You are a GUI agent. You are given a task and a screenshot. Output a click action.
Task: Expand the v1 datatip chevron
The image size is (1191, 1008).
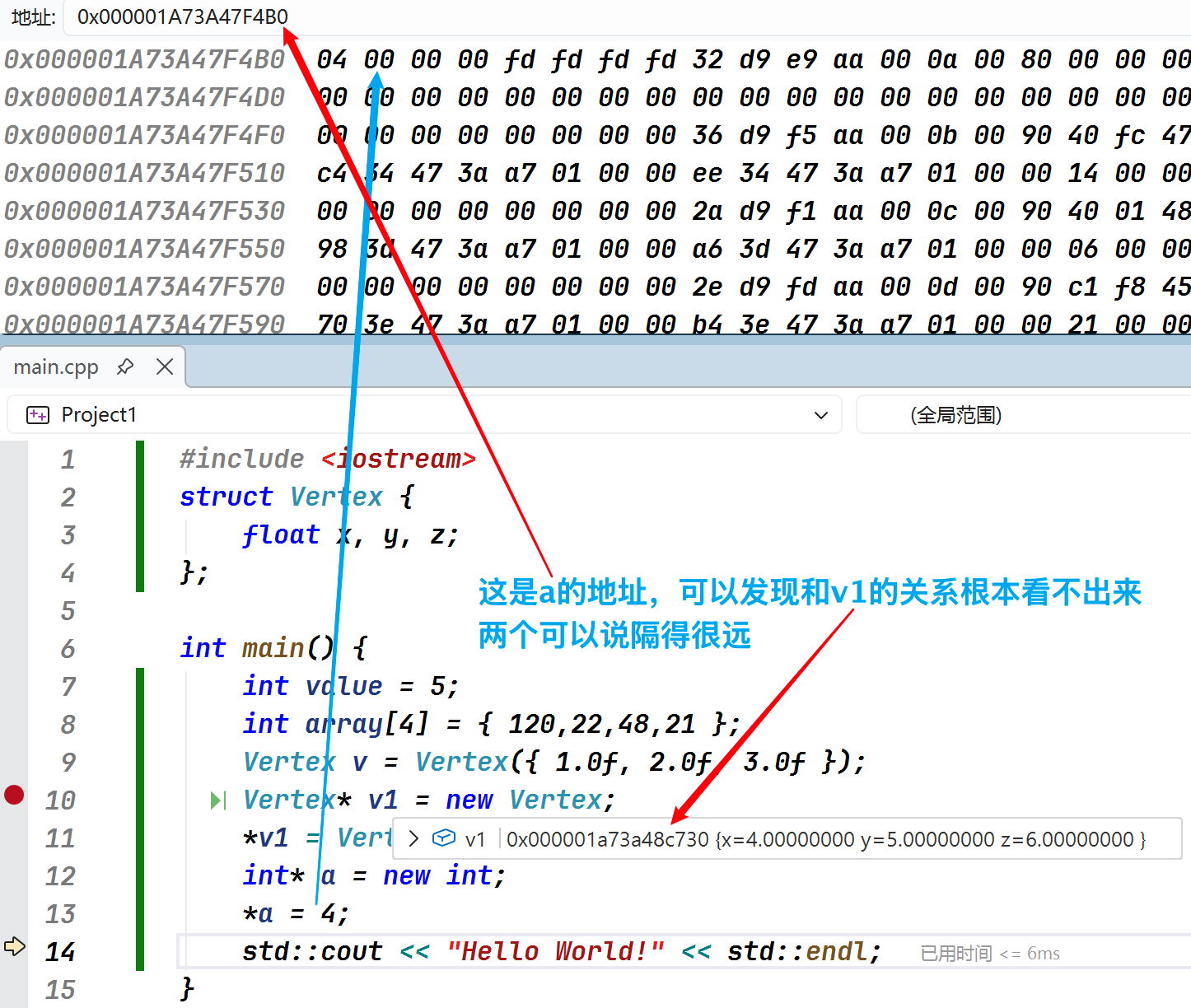coord(413,838)
